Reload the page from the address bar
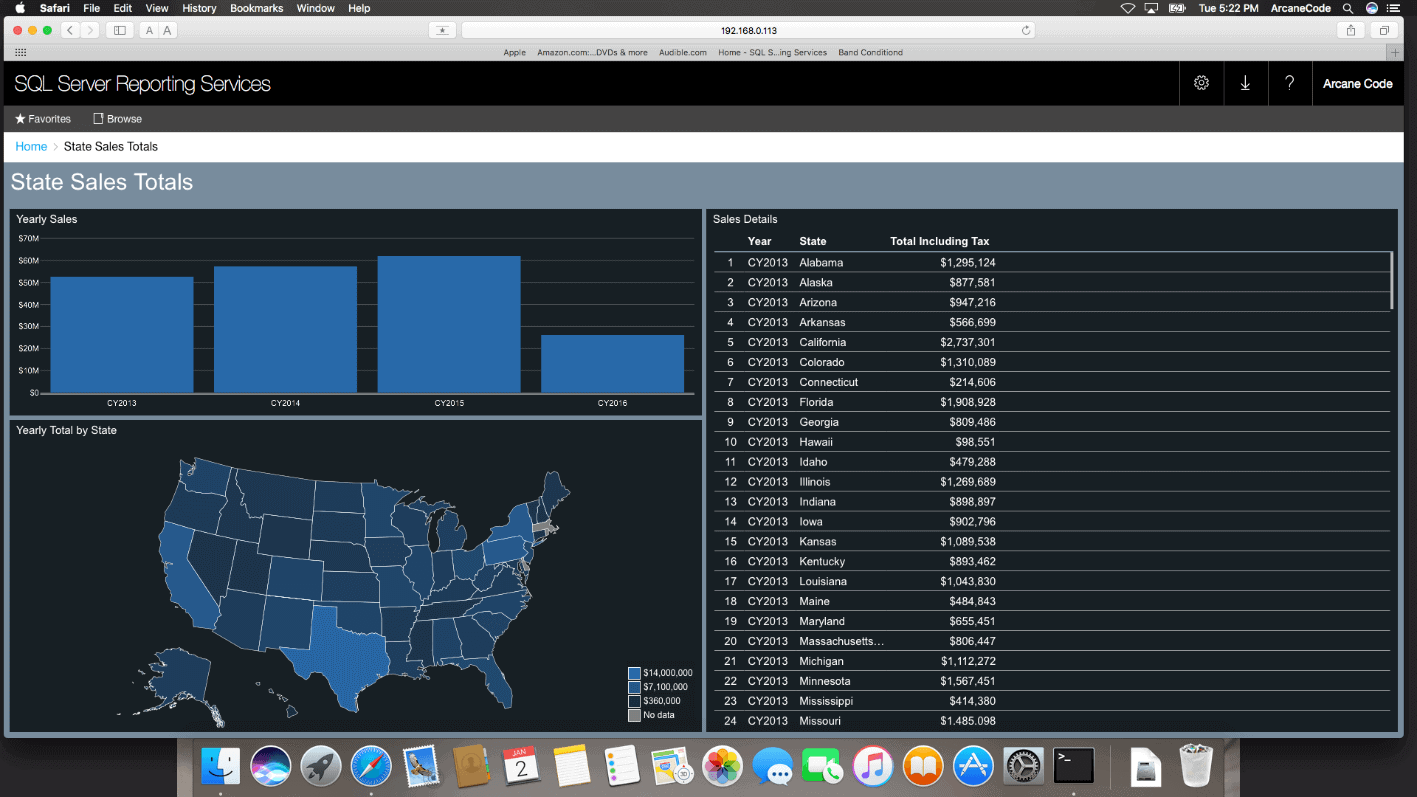The width and height of the screenshot is (1417, 797). click(1026, 30)
